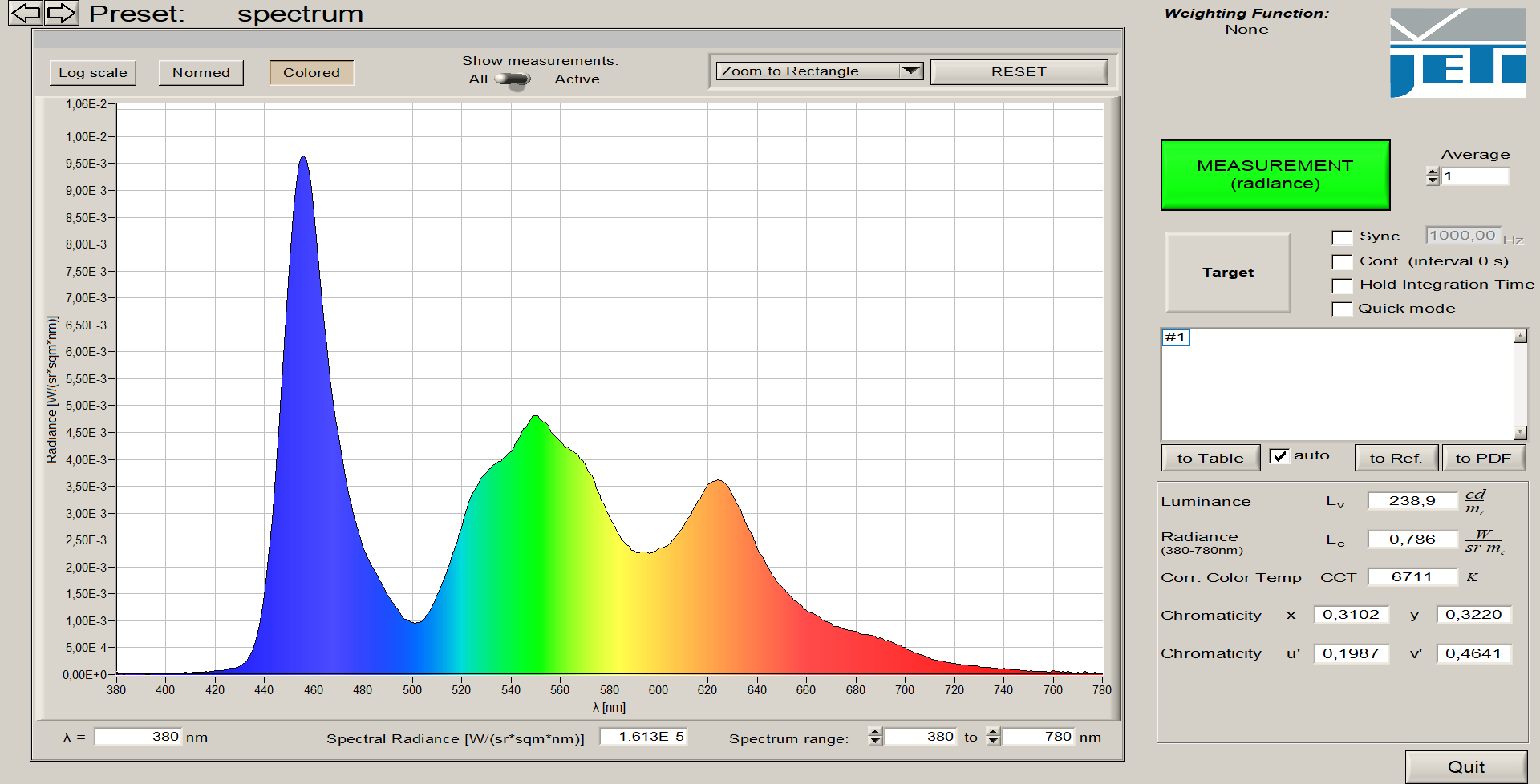Click the Weighting Function label
The width and height of the screenshot is (1540, 784).
[1246, 14]
